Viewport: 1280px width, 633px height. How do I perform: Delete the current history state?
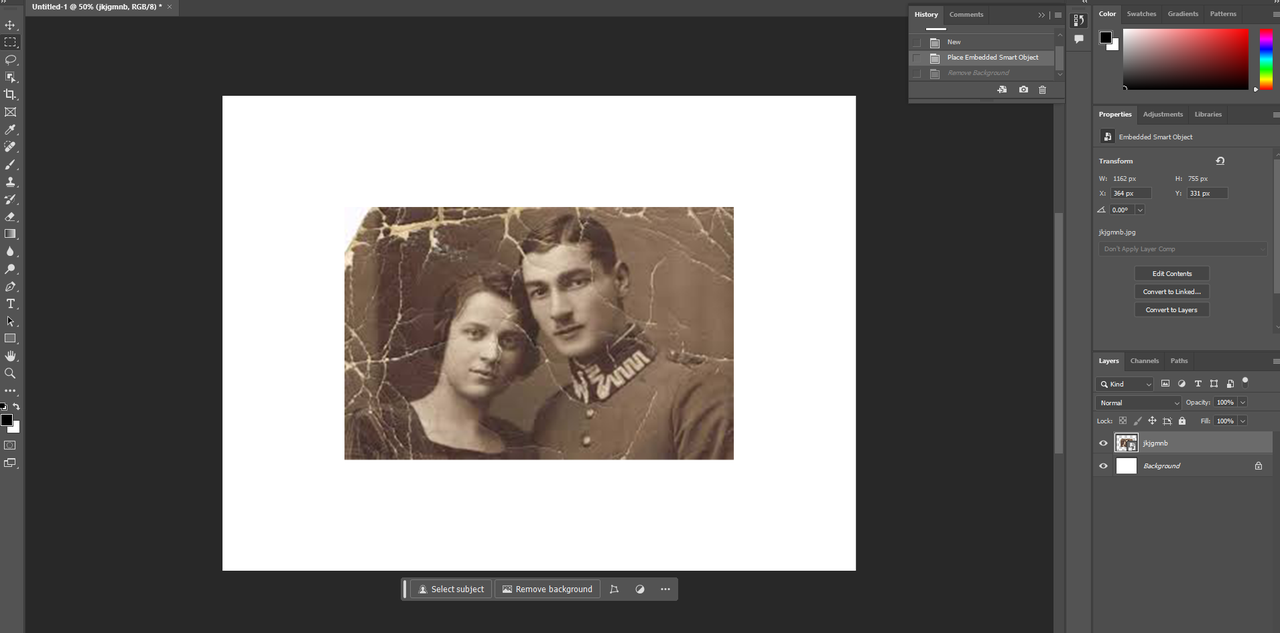click(x=1042, y=90)
